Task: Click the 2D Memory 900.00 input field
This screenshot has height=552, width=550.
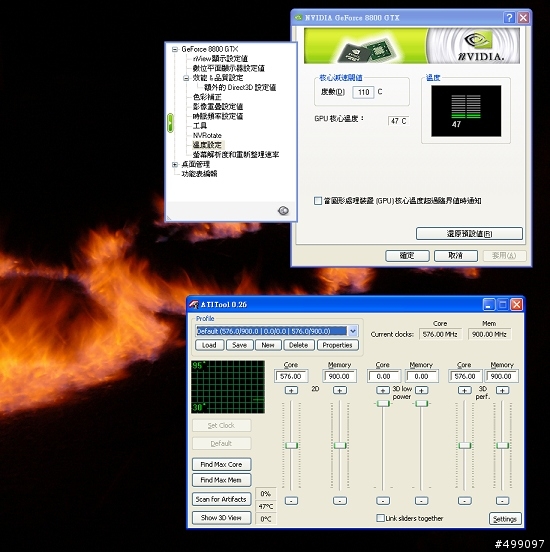Action: point(339,376)
